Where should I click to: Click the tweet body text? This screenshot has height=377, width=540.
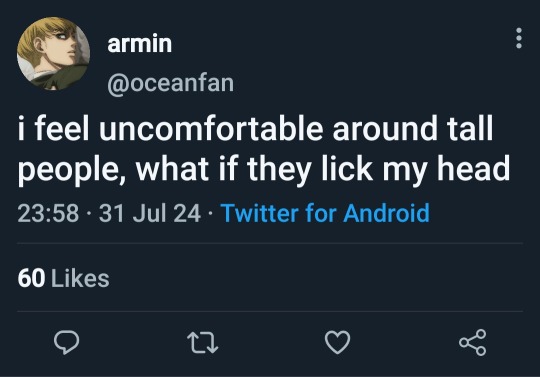pyautogui.click(x=264, y=149)
